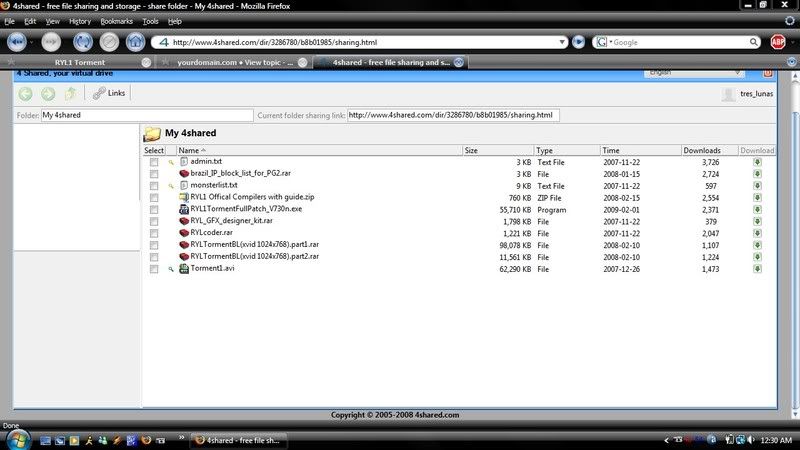This screenshot has width=800, height=450.
Task: Reload the page with the refresh icon
Action: point(83,42)
